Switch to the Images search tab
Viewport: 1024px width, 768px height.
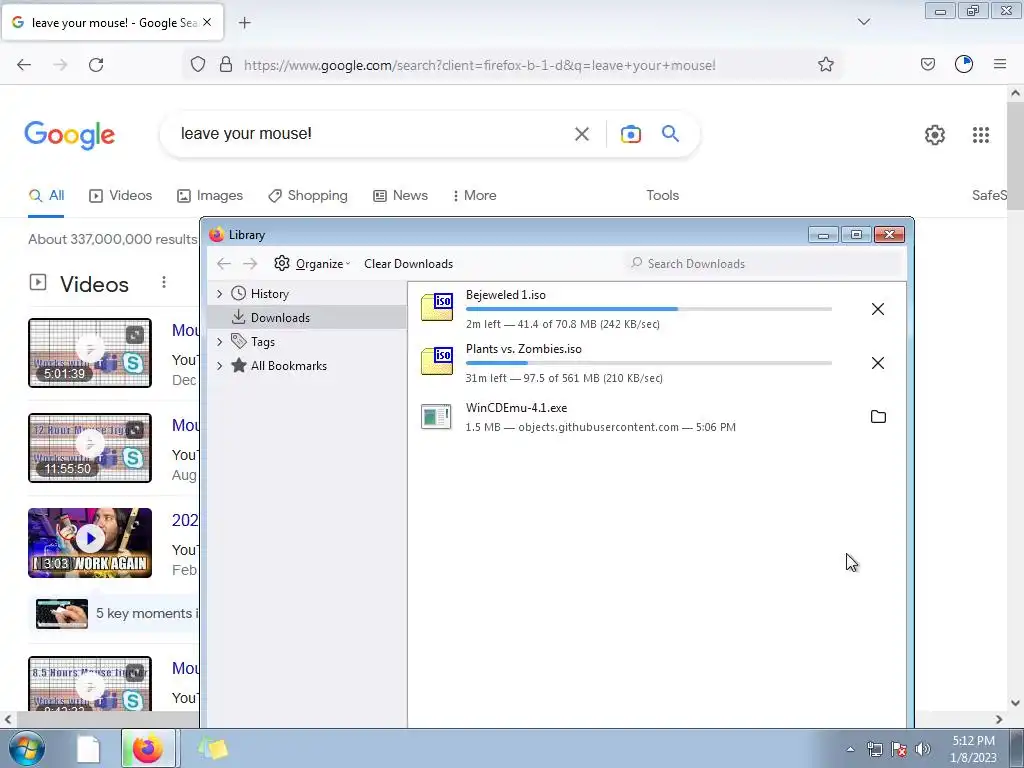[x=210, y=196]
